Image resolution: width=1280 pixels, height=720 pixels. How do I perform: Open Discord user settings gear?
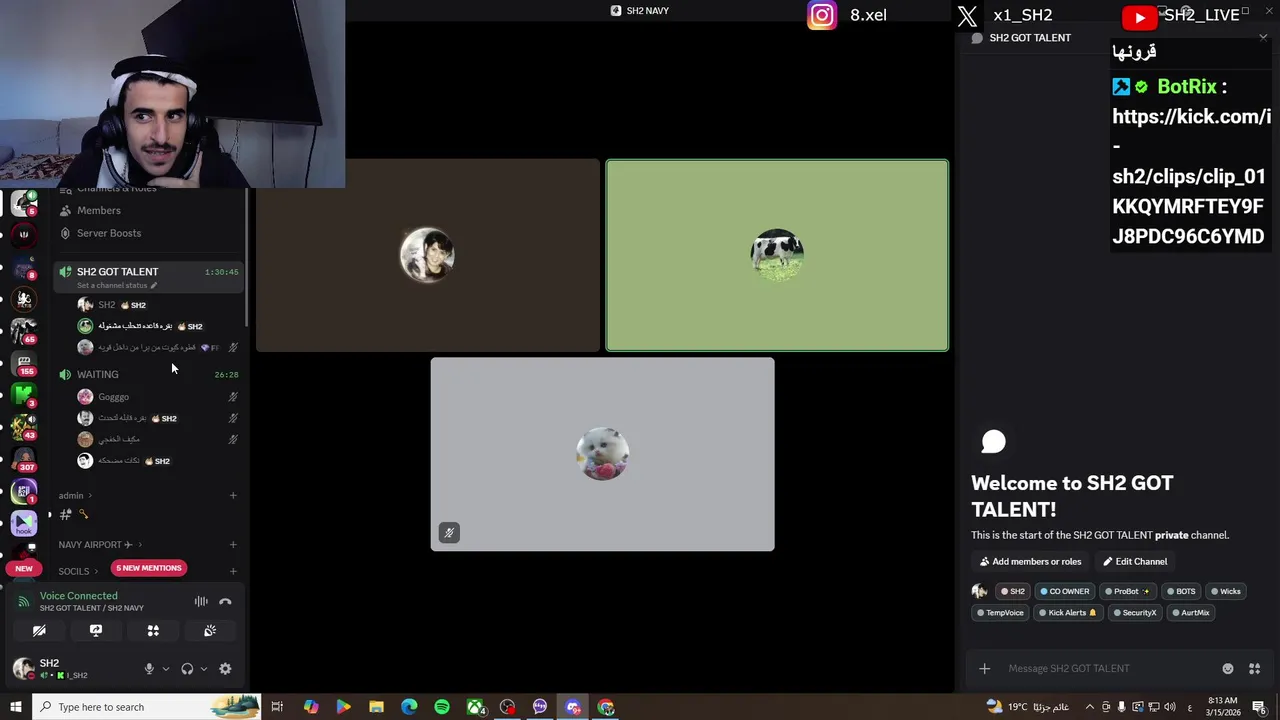click(x=225, y=669)
